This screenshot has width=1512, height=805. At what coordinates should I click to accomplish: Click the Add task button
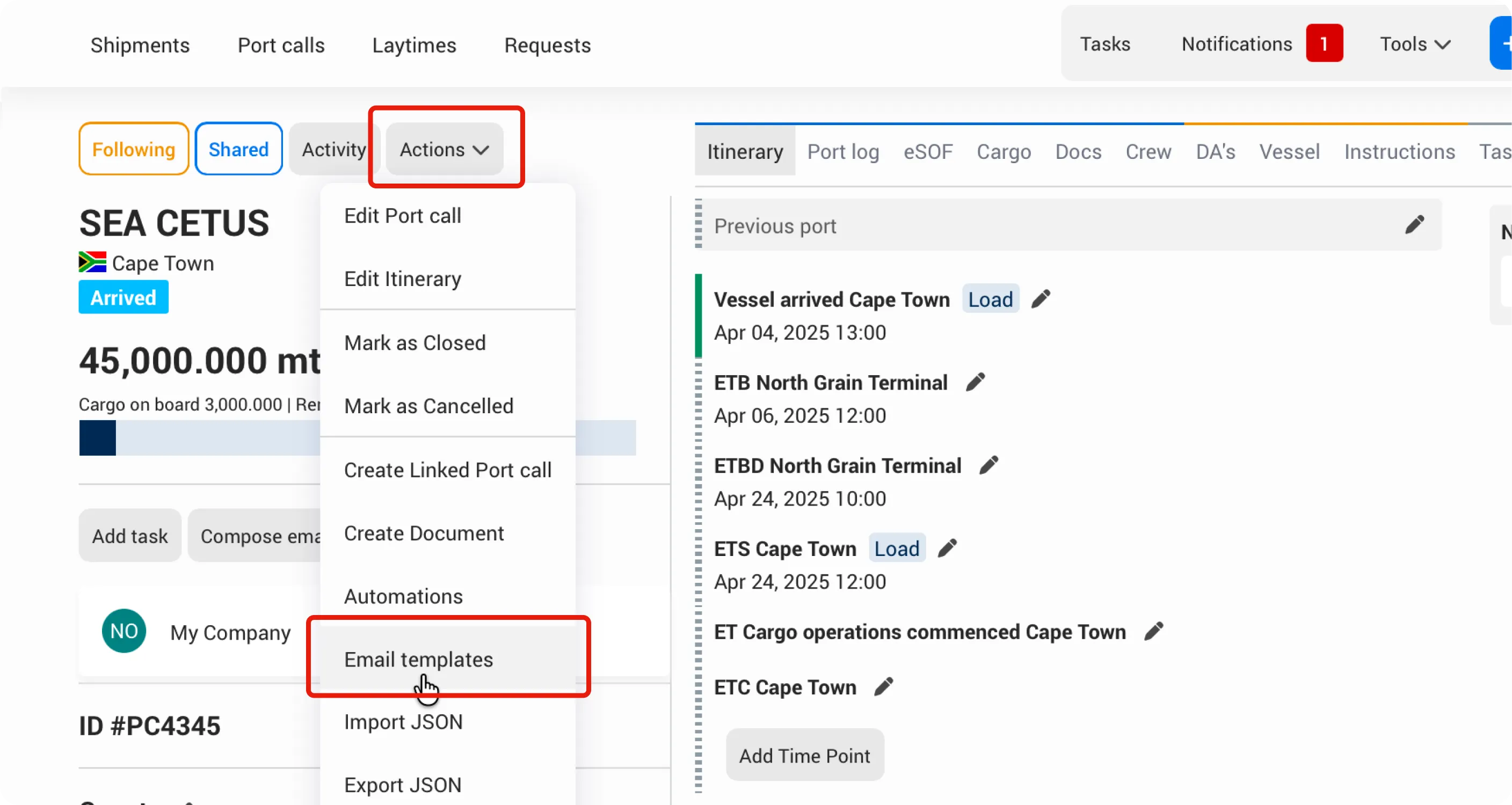(130, 536)
